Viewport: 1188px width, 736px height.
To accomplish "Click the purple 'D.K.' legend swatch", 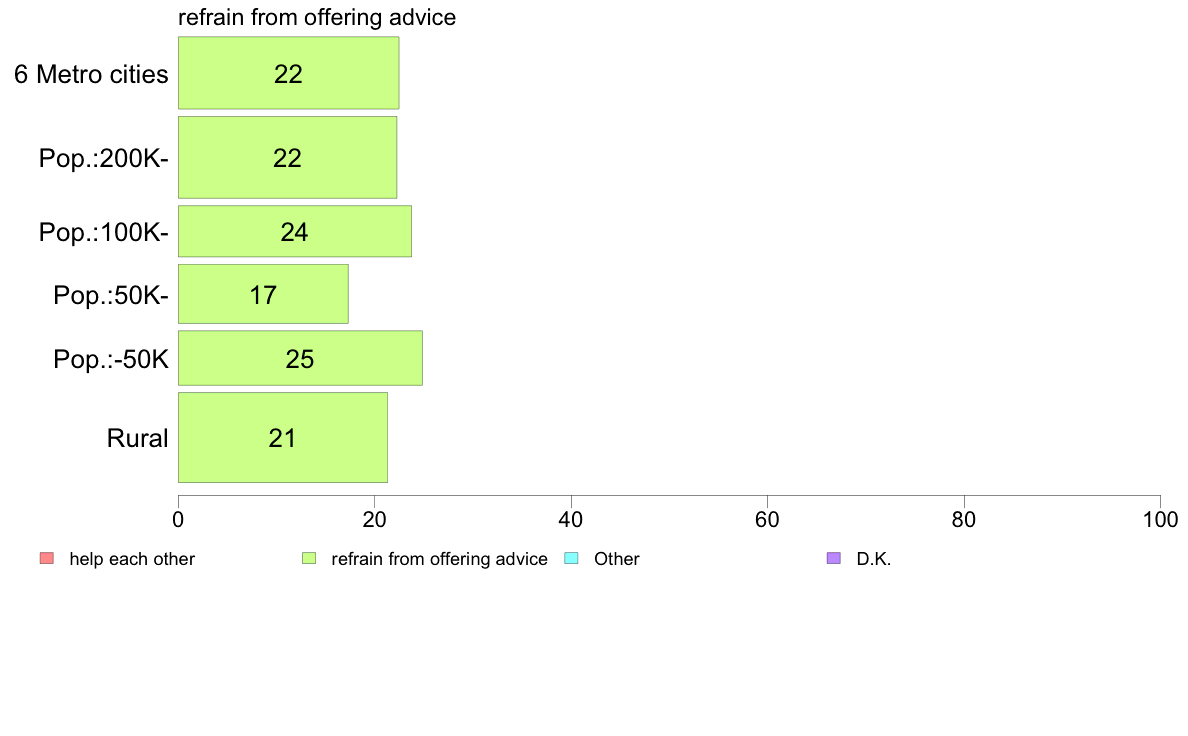I will 834,559.
